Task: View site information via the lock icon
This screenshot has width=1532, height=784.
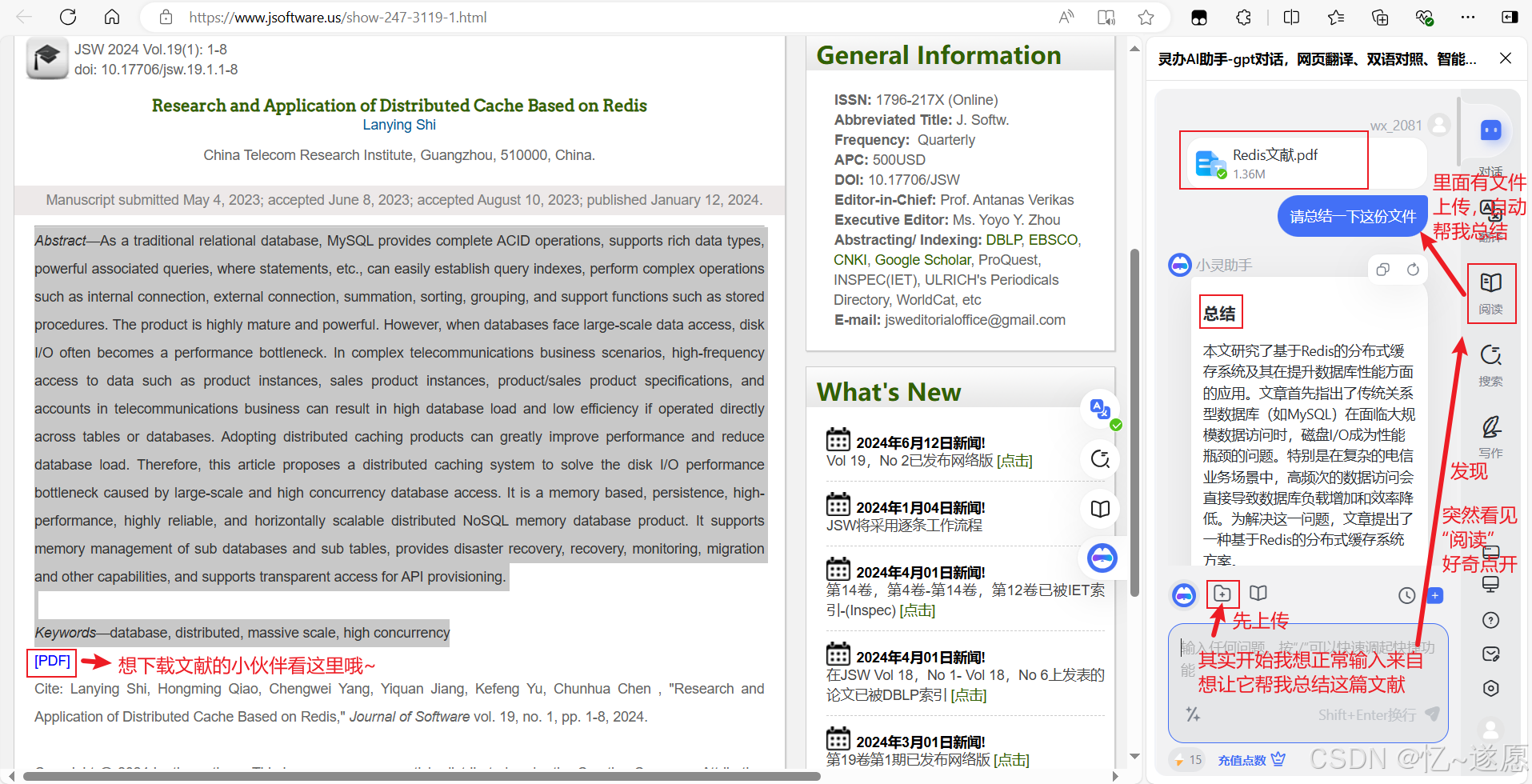Action: 166,17
